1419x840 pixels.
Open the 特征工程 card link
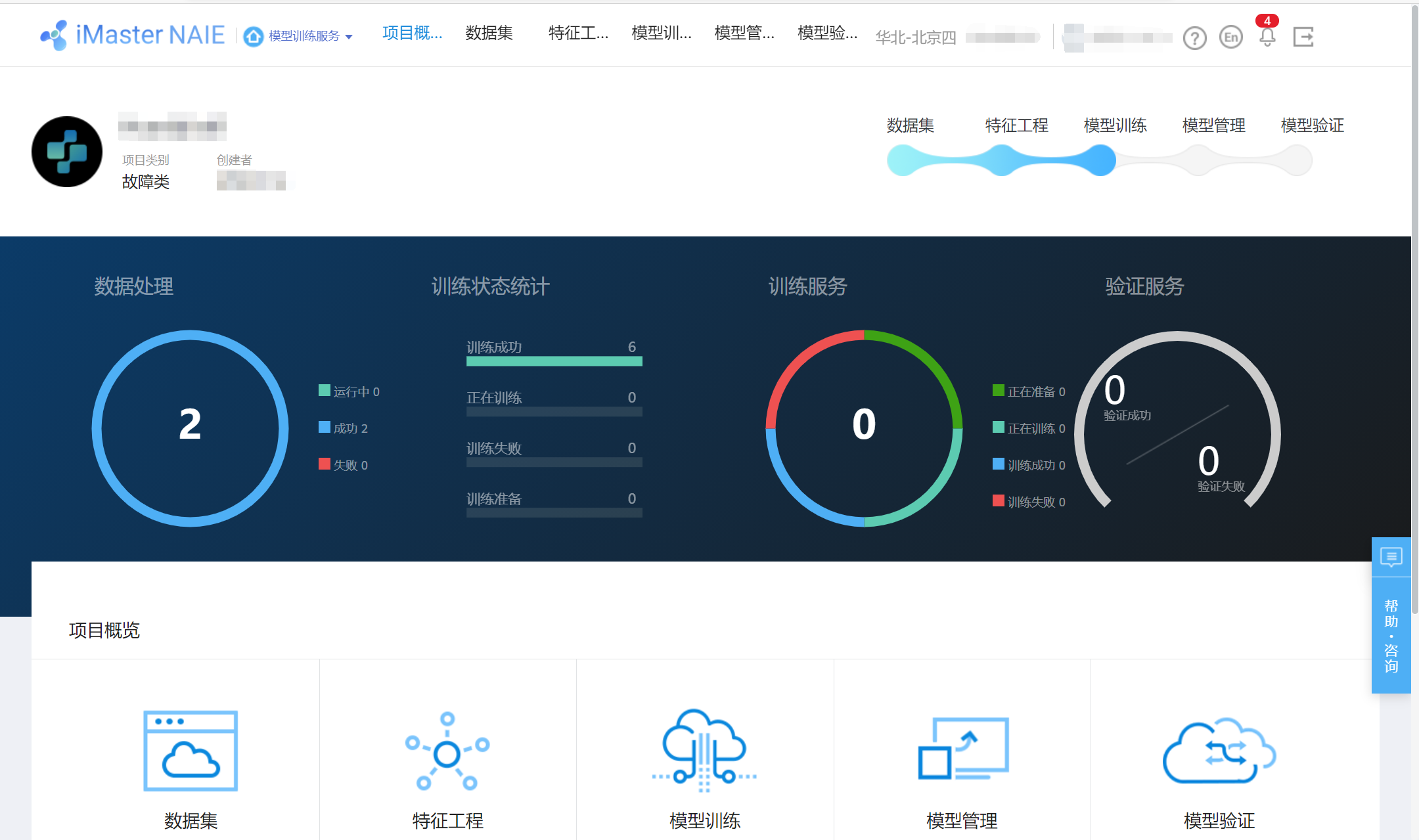click(x=447, y=752)
